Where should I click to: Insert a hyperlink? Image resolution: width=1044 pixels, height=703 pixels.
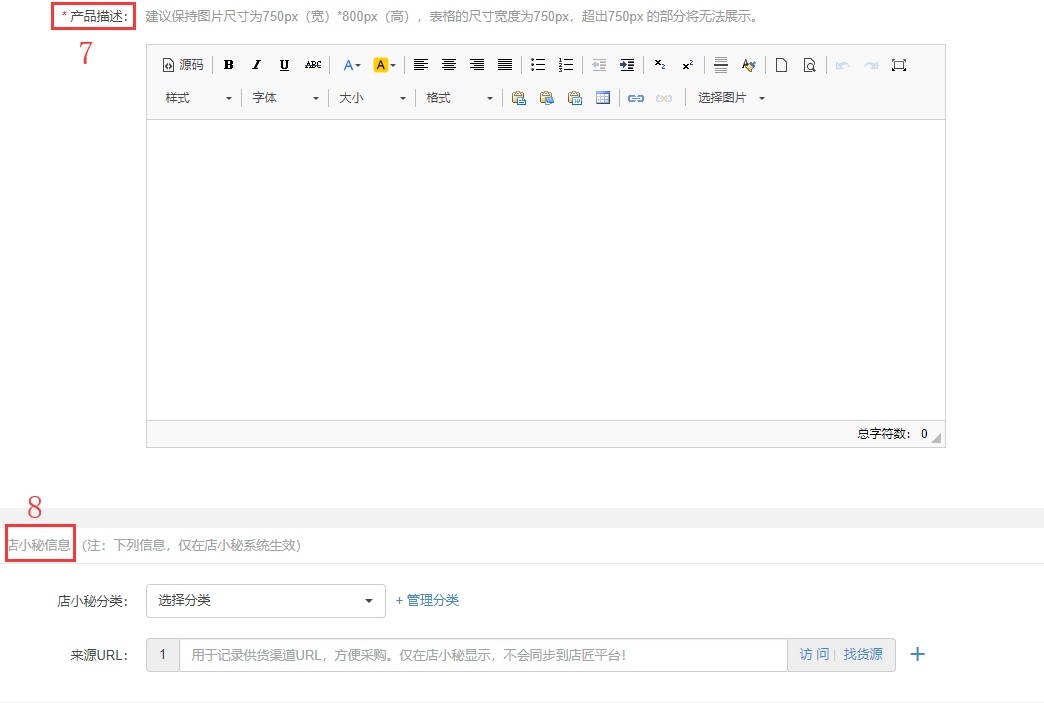(x=636, y=98)
